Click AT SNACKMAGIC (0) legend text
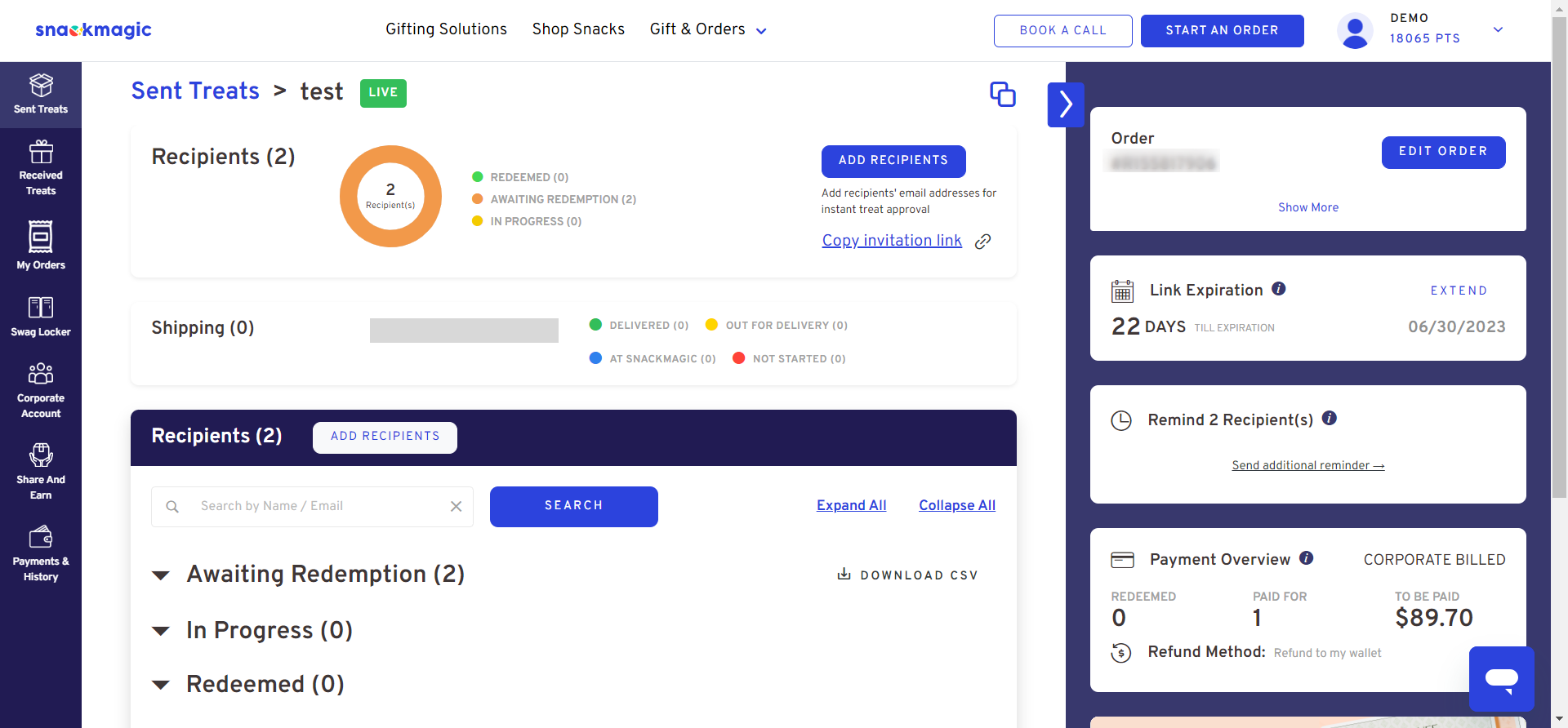1568x728 pixels. [662, 358]
